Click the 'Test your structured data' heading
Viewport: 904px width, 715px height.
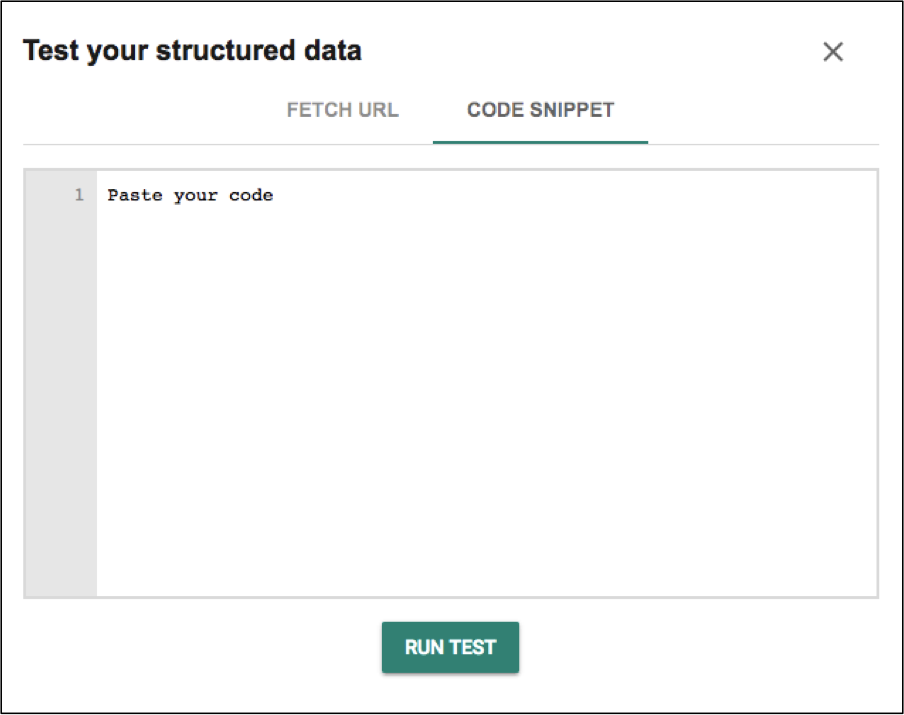[192, 51]
